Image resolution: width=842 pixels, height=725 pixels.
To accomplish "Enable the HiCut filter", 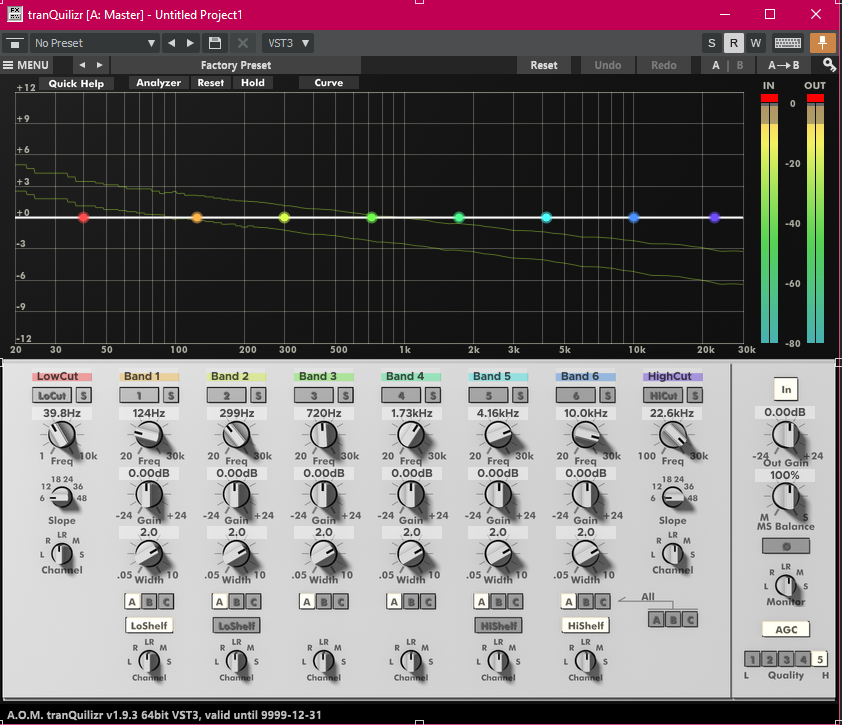I will point(663,396).
